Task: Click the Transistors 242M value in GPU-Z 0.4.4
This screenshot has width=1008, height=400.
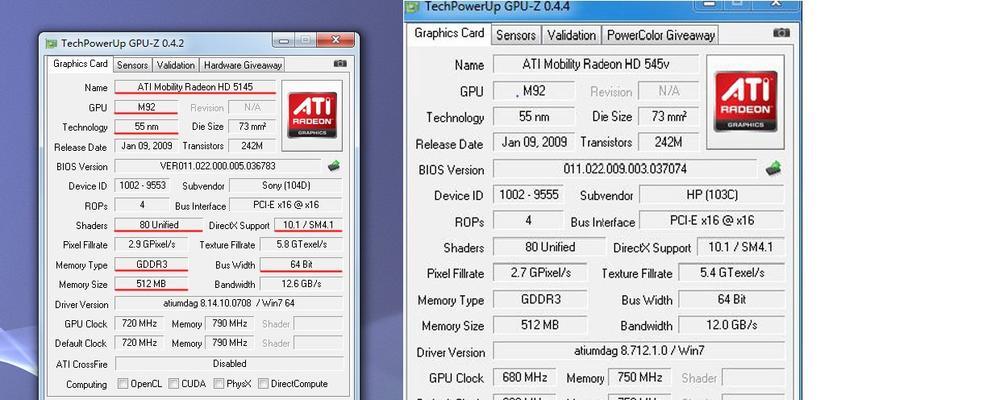Action: [669, 142]
